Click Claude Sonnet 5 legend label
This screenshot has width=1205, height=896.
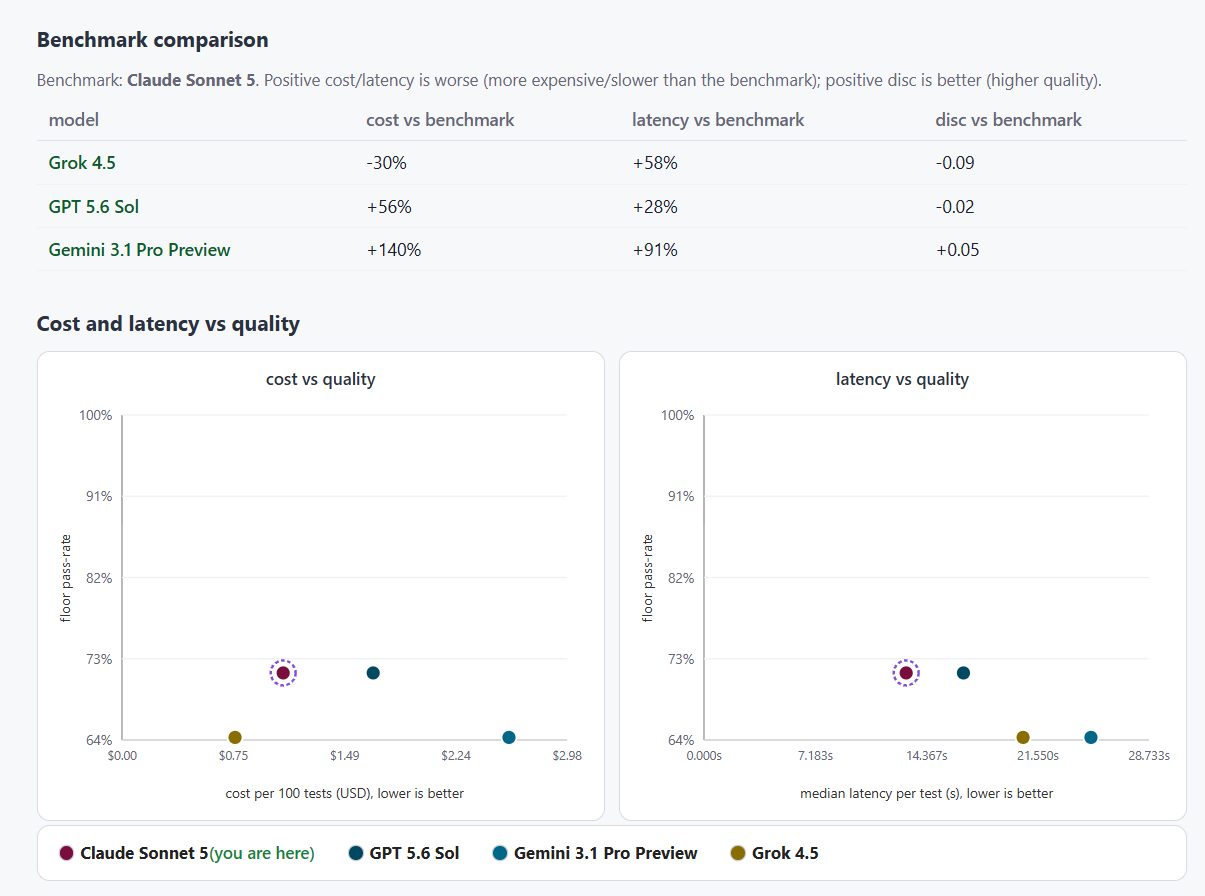coord(144,853)
